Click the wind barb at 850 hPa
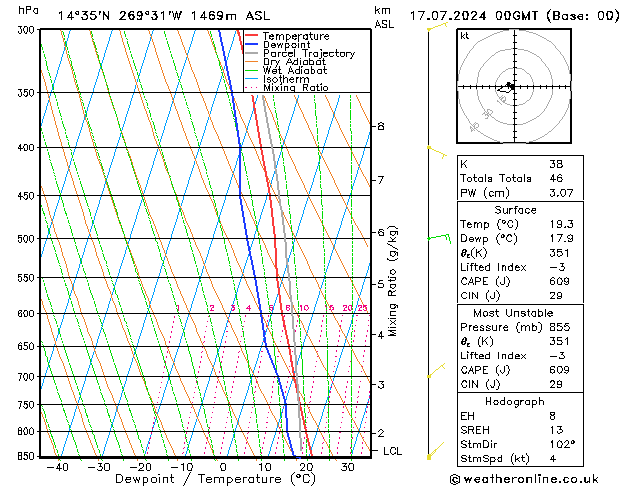 click(x=436, y=450)
